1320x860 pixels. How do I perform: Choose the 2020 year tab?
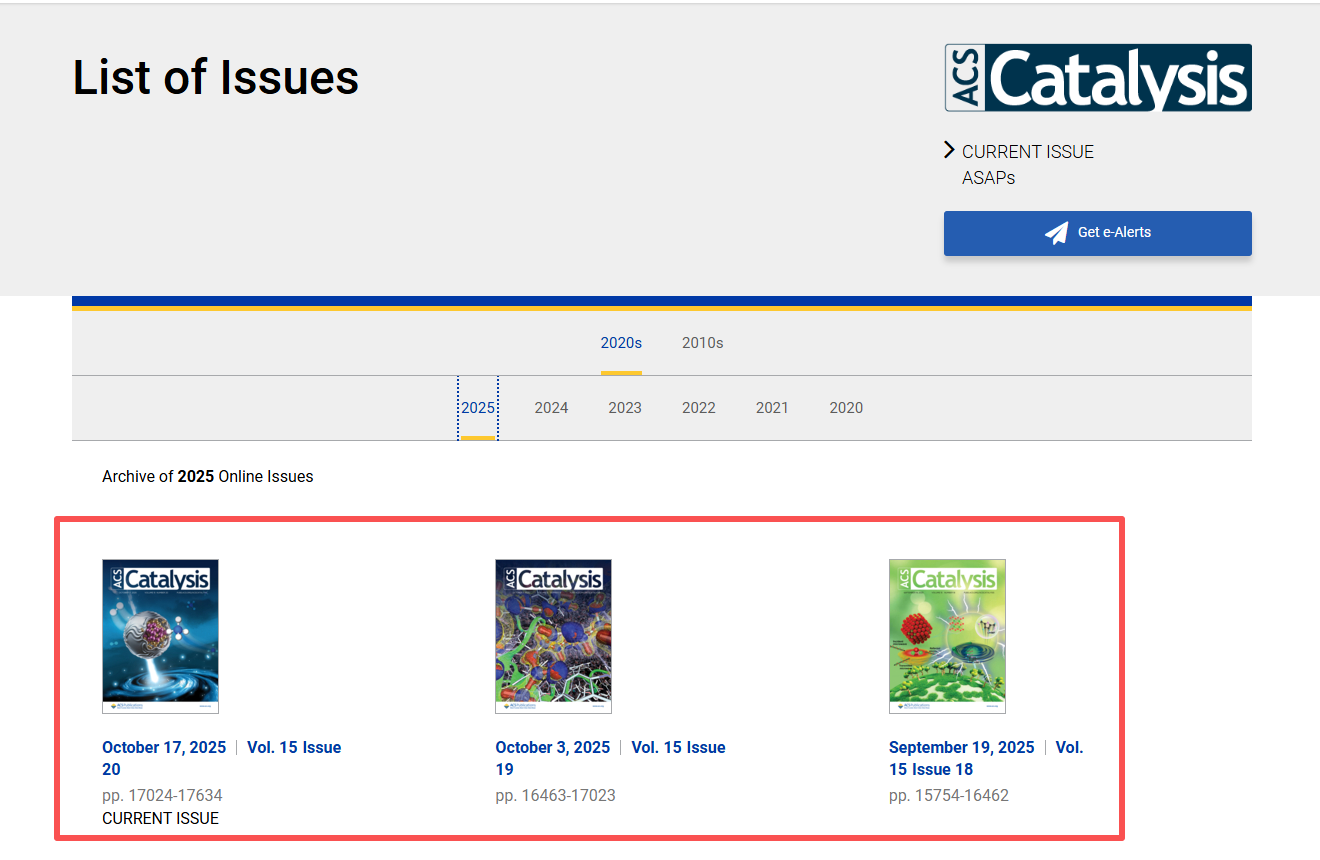coord(846,408)
